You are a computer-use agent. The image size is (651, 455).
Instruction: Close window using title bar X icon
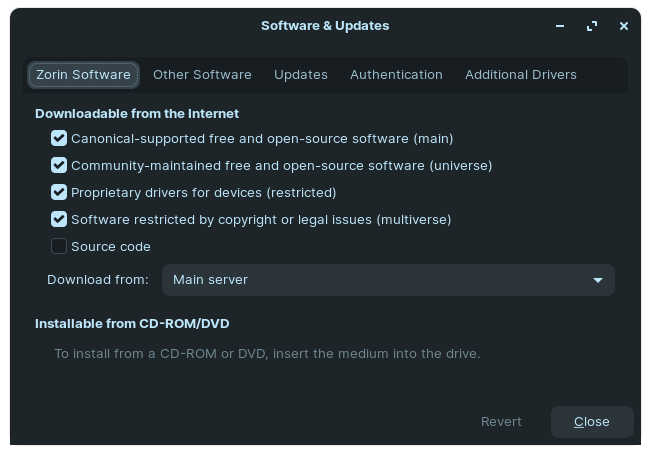coord(624,26)
